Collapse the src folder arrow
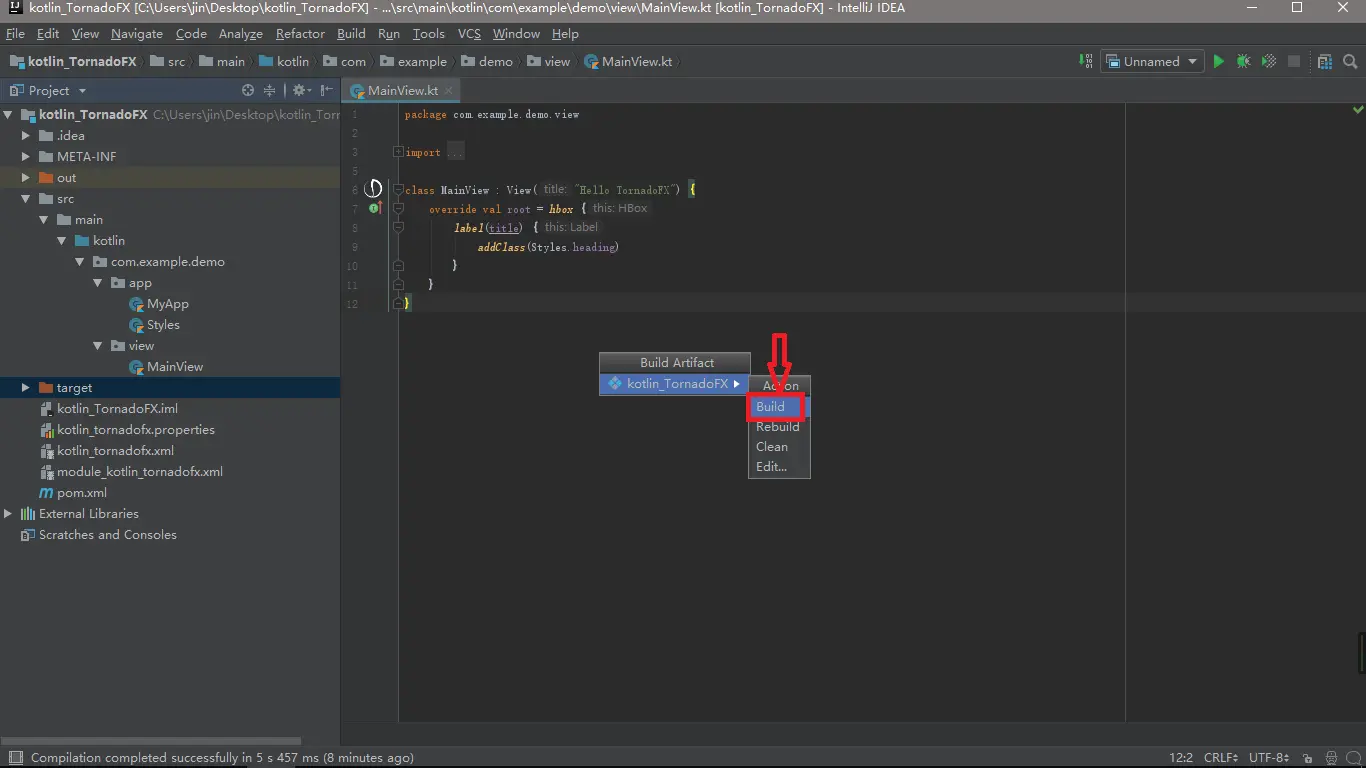 [26, 199]
